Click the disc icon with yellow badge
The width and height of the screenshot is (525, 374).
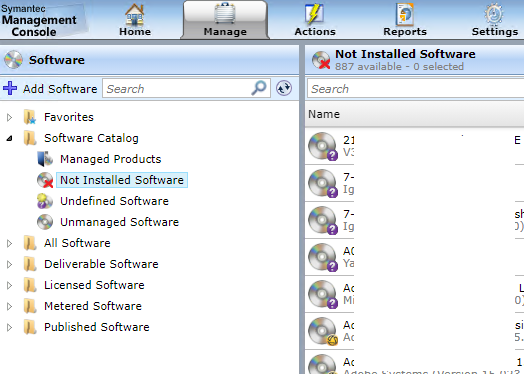(323, 331)
